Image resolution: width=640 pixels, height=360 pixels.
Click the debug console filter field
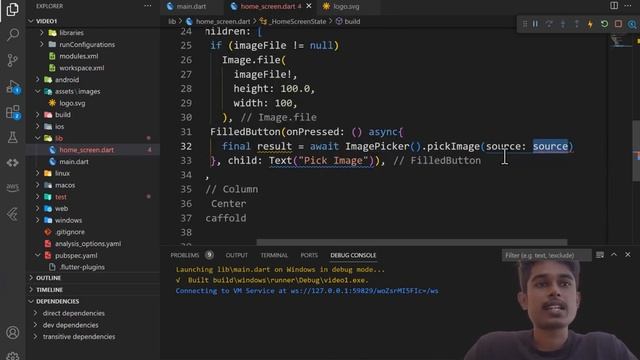pyautogui.click(x=546, y=255)
